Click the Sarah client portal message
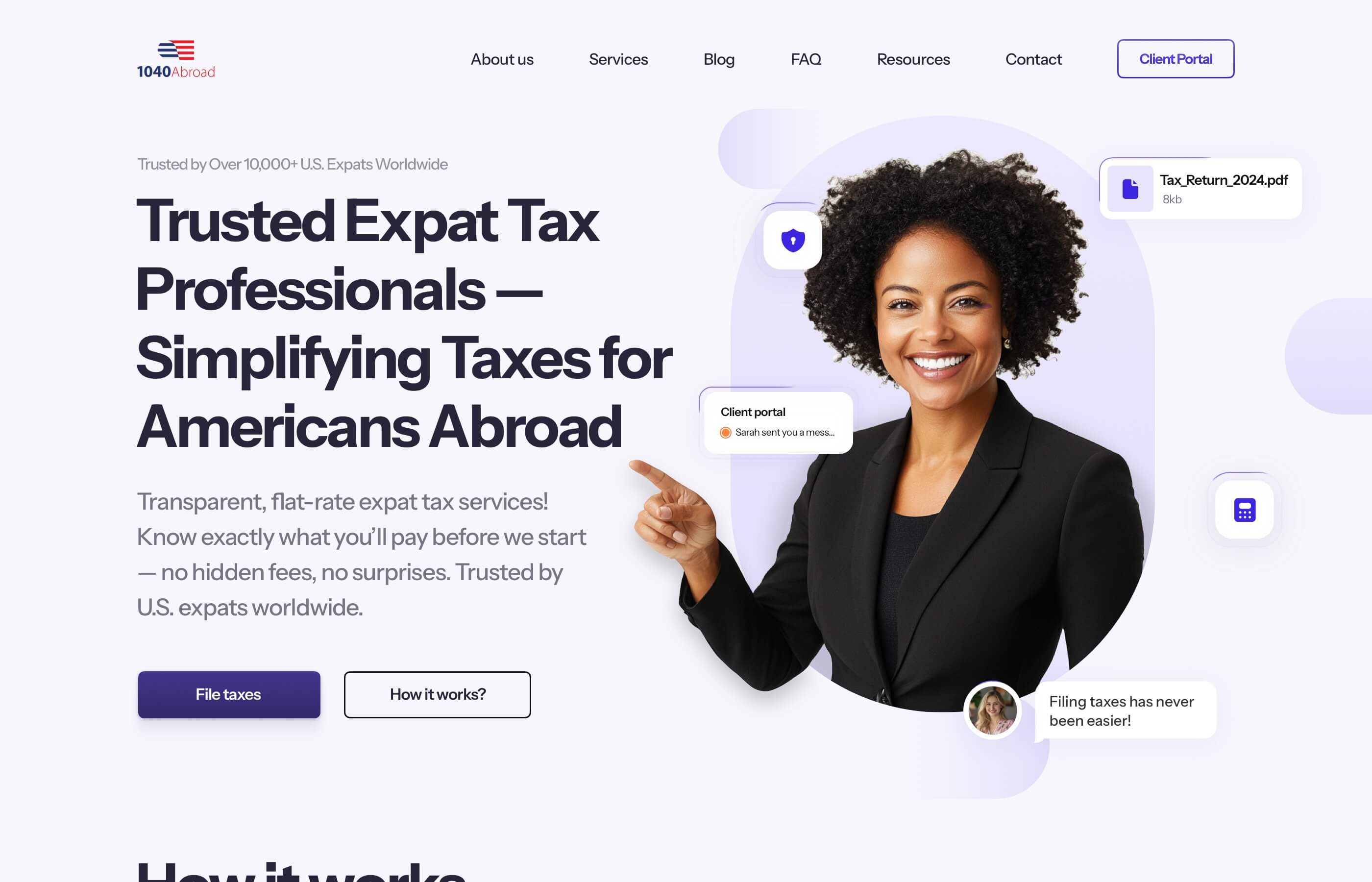This screenshot has width=1372, height=882. pos(780,432)
